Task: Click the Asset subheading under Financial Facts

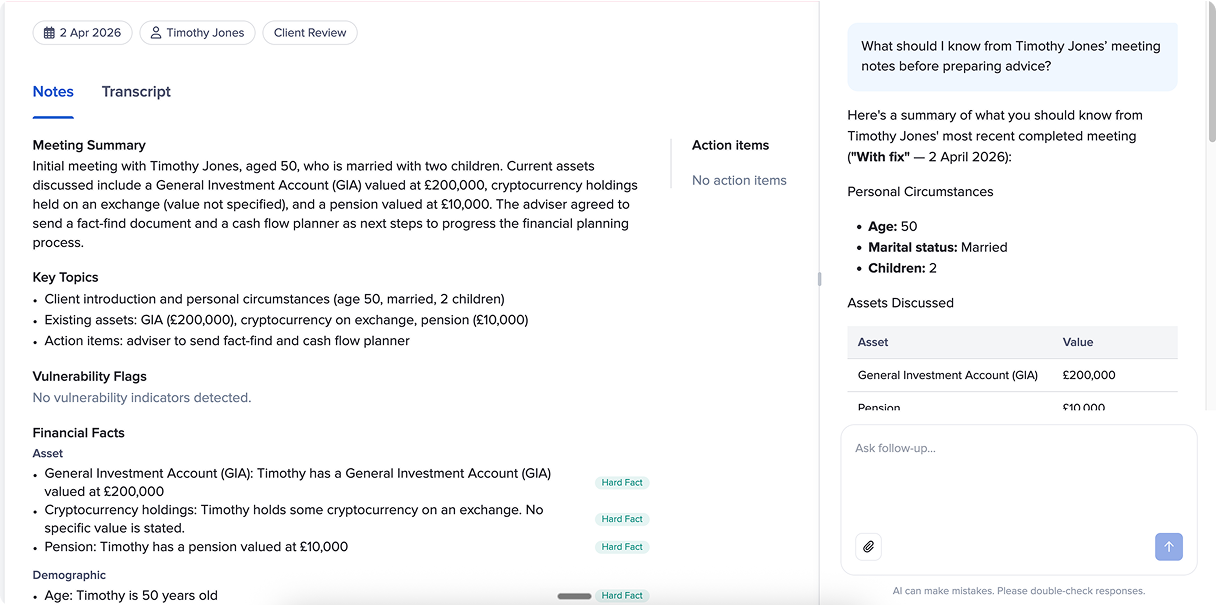Action: [x=48, y=453]
